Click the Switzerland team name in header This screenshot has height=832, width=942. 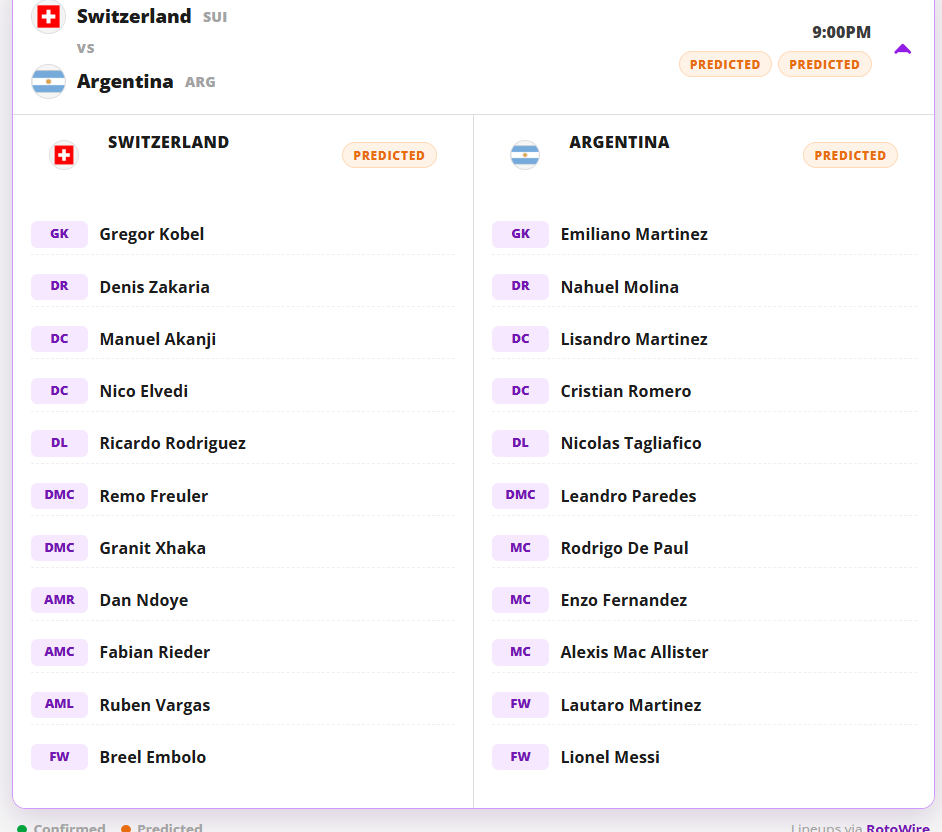tap(134, 16)
